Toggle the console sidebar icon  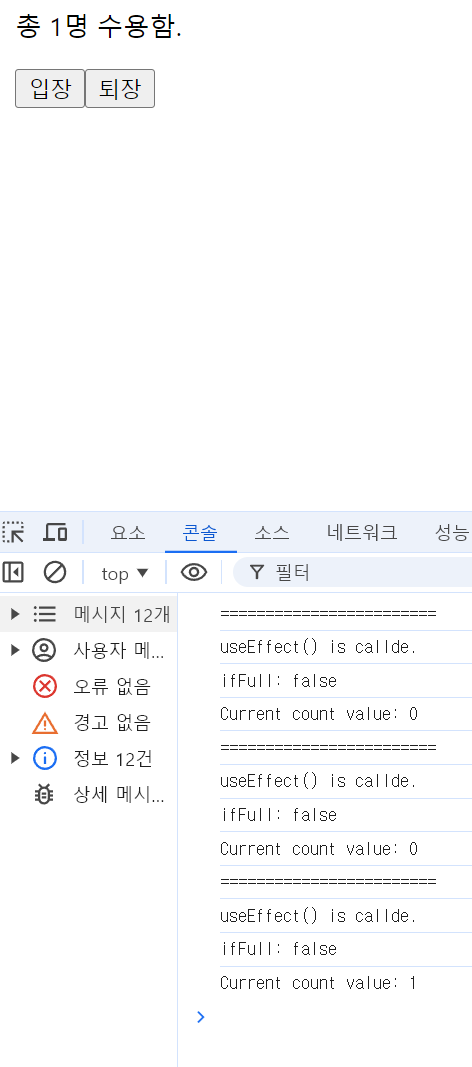(13, 572)
